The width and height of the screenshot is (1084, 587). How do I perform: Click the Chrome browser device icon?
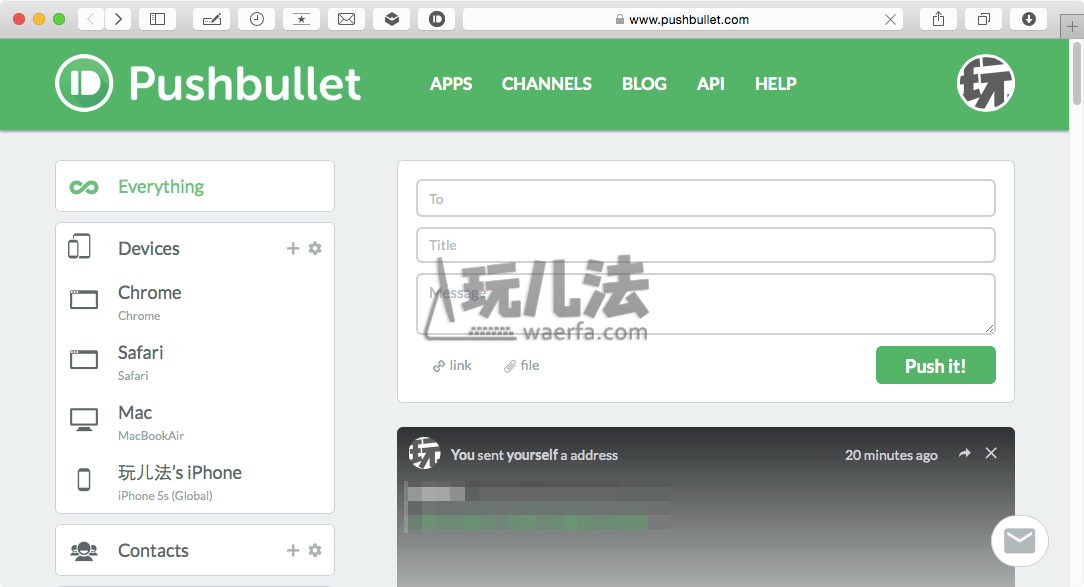pos(84,299)
